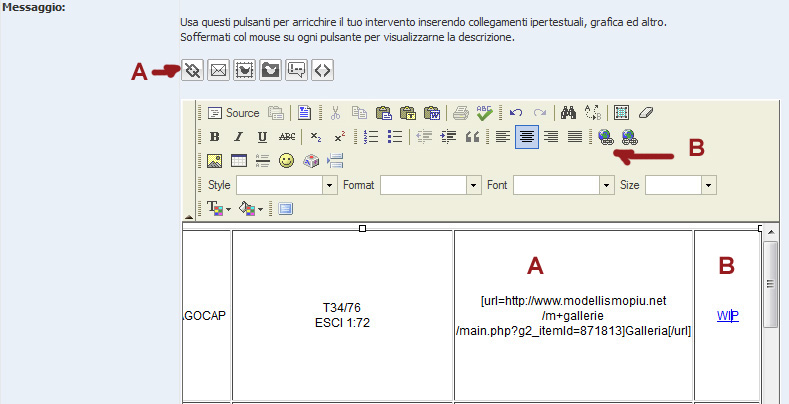The height and width of the screenshot is (404, 789).
Task: Justify the text alignment
Action: pos(575,137)
